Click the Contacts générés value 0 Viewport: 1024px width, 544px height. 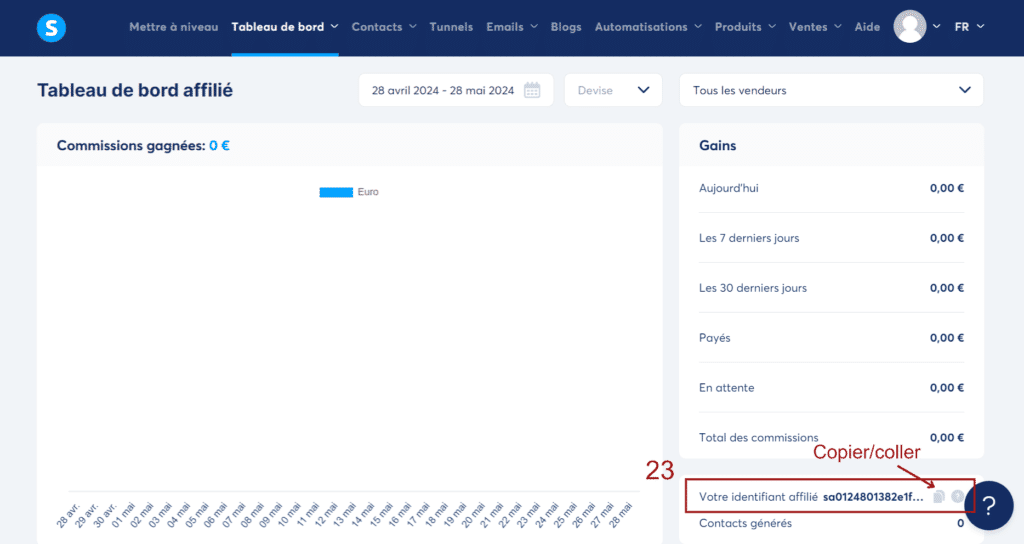(x=961, y=523)
